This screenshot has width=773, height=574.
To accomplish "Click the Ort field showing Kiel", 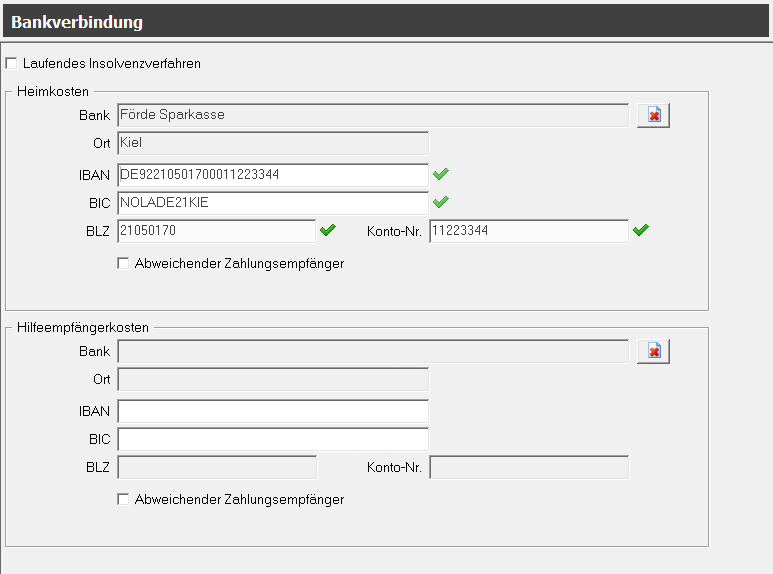I will tap(272, 144).
